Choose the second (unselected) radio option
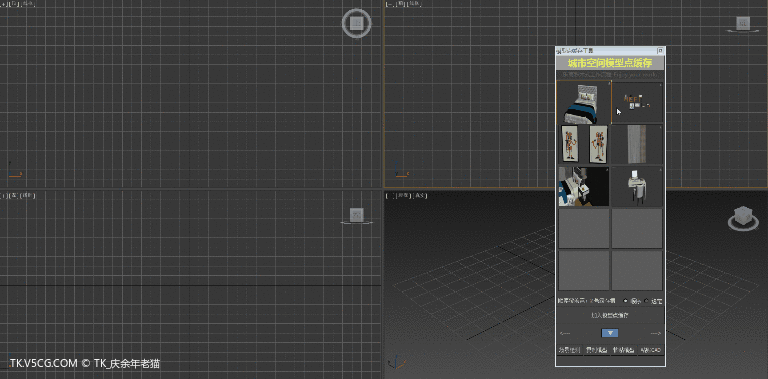 point(646,301)
